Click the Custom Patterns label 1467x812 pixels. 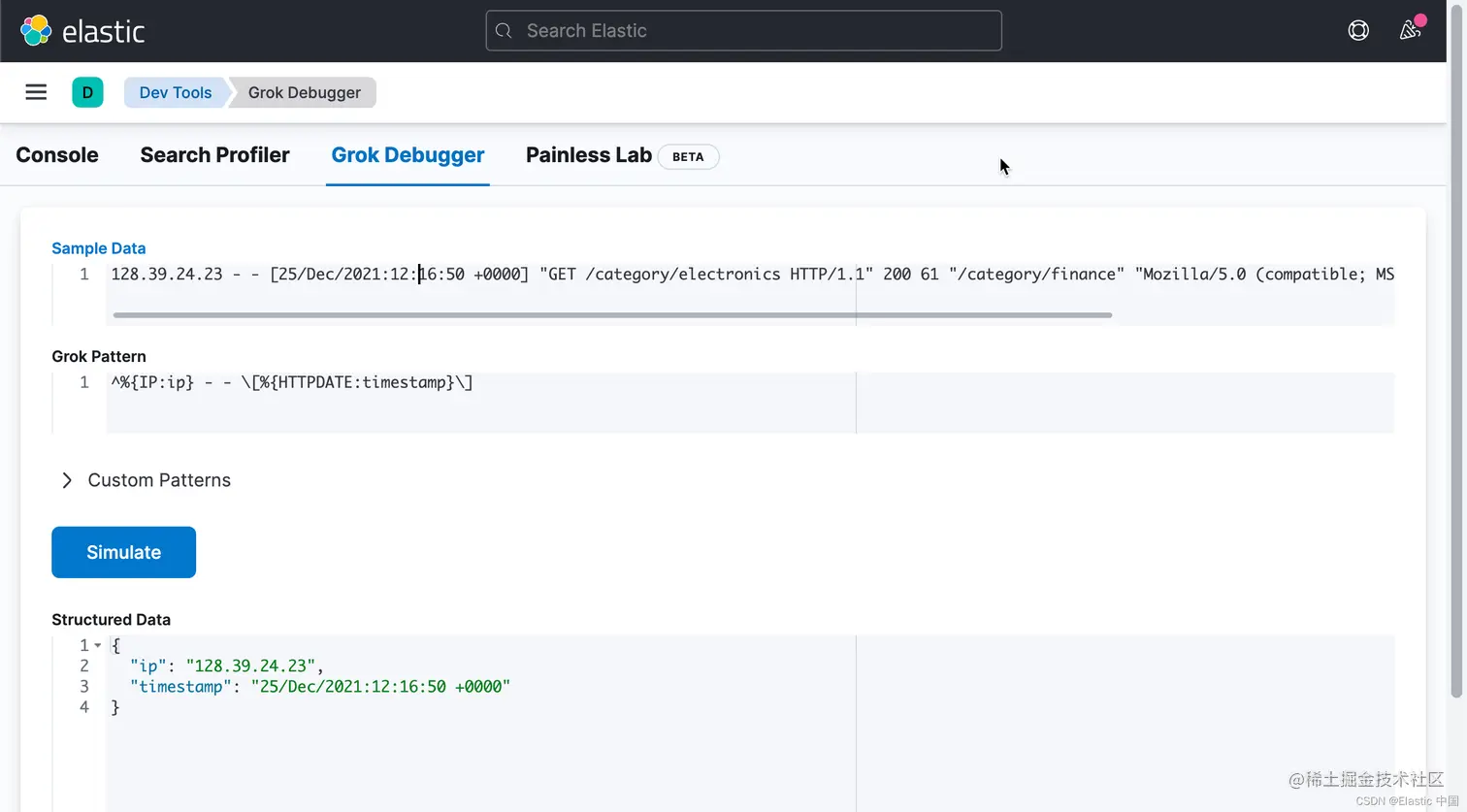(x=159, y=480)
